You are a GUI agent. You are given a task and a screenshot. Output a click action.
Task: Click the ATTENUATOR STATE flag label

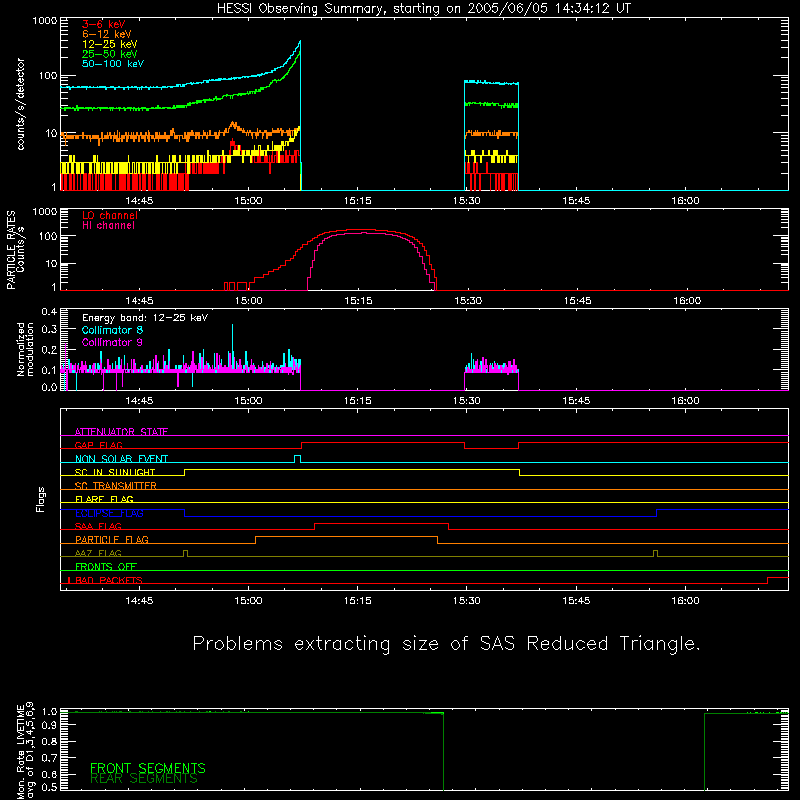121,432
